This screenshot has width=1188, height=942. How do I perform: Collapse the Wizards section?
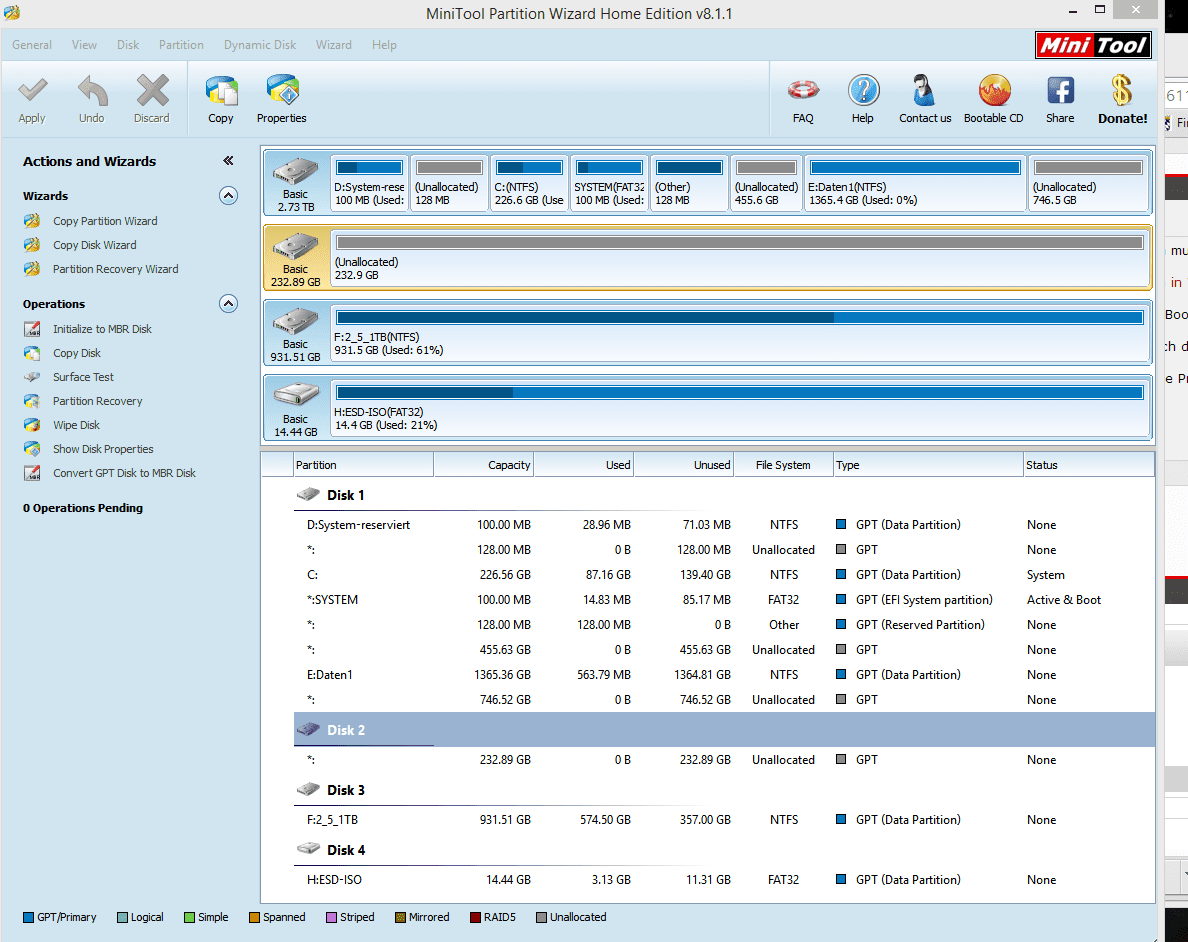(228, 196)
